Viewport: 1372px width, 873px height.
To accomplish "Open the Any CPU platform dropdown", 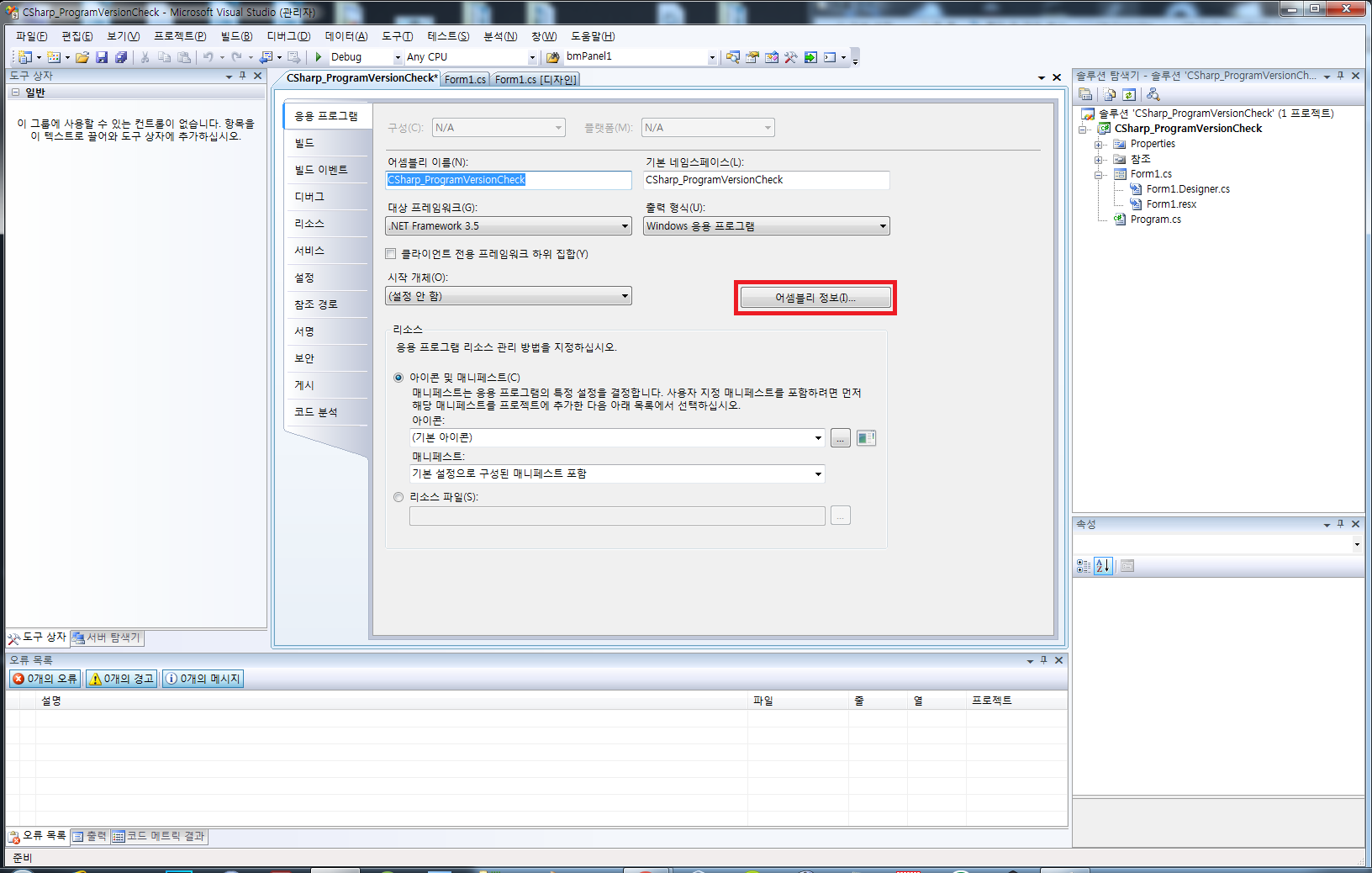I will click(x=531, y=58).
